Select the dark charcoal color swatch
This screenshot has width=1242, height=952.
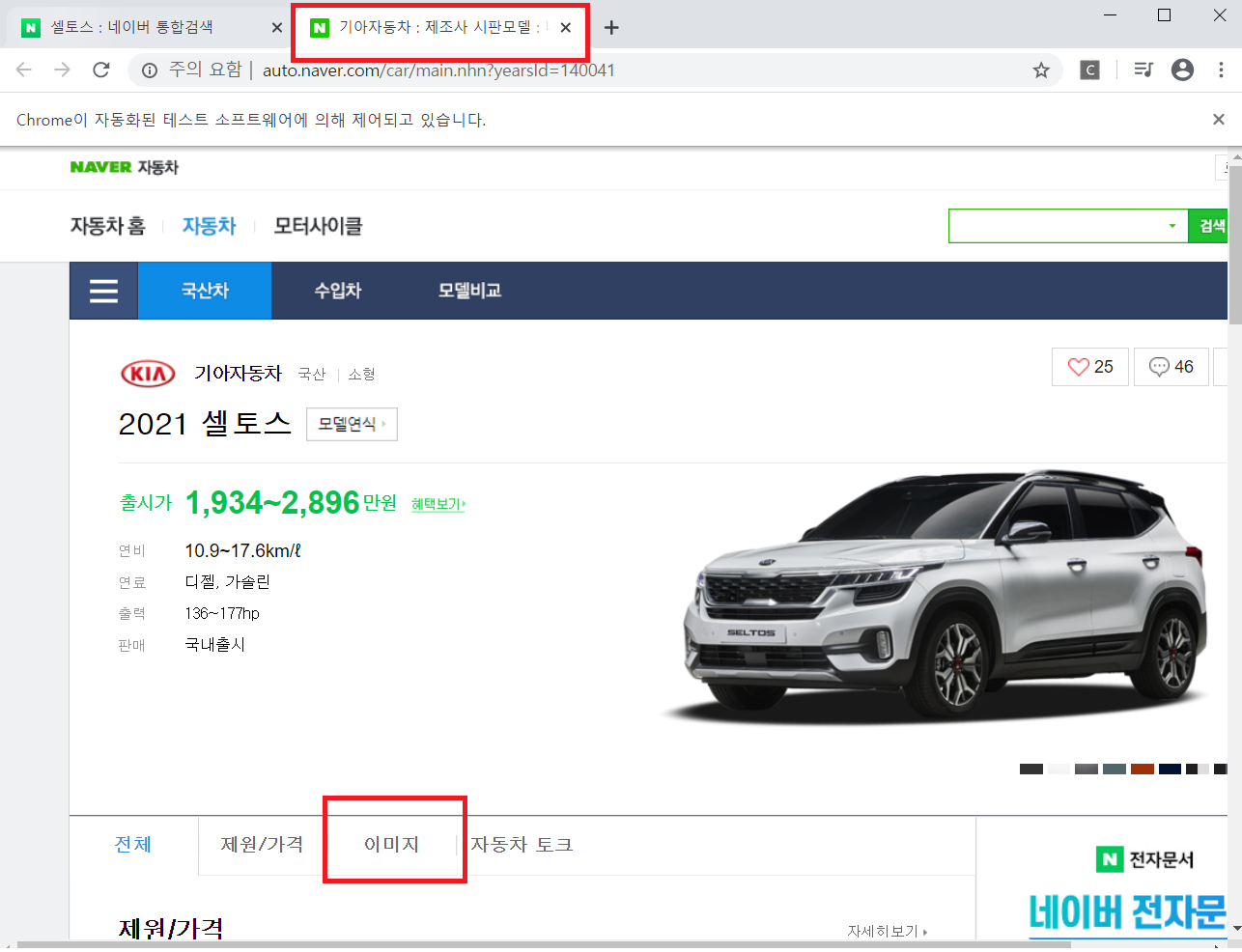[1031, 770]
